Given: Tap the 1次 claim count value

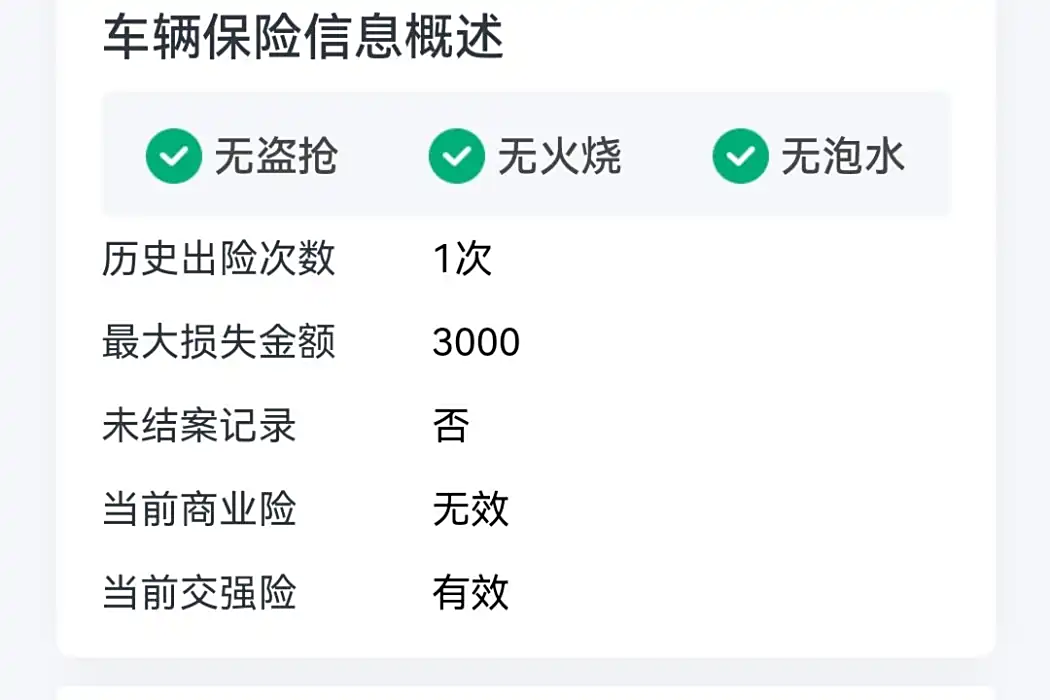Looking at the screenshot, I should [463, 259].
